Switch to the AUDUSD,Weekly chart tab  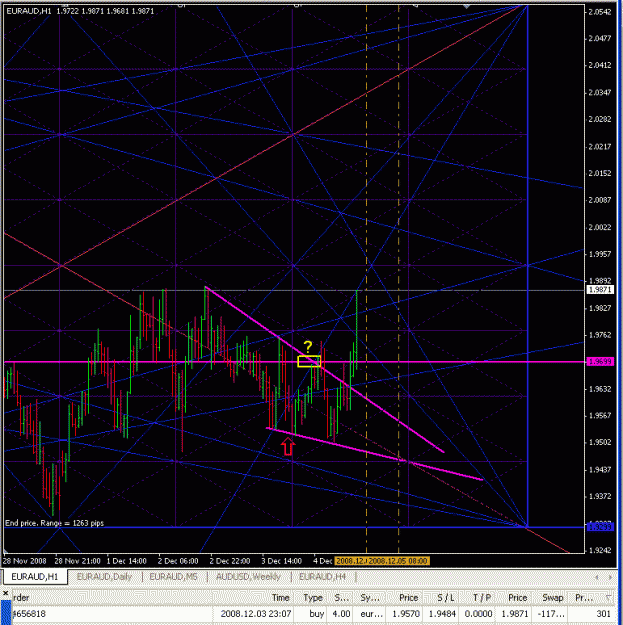pyautogui.click(x=248, y=577)
